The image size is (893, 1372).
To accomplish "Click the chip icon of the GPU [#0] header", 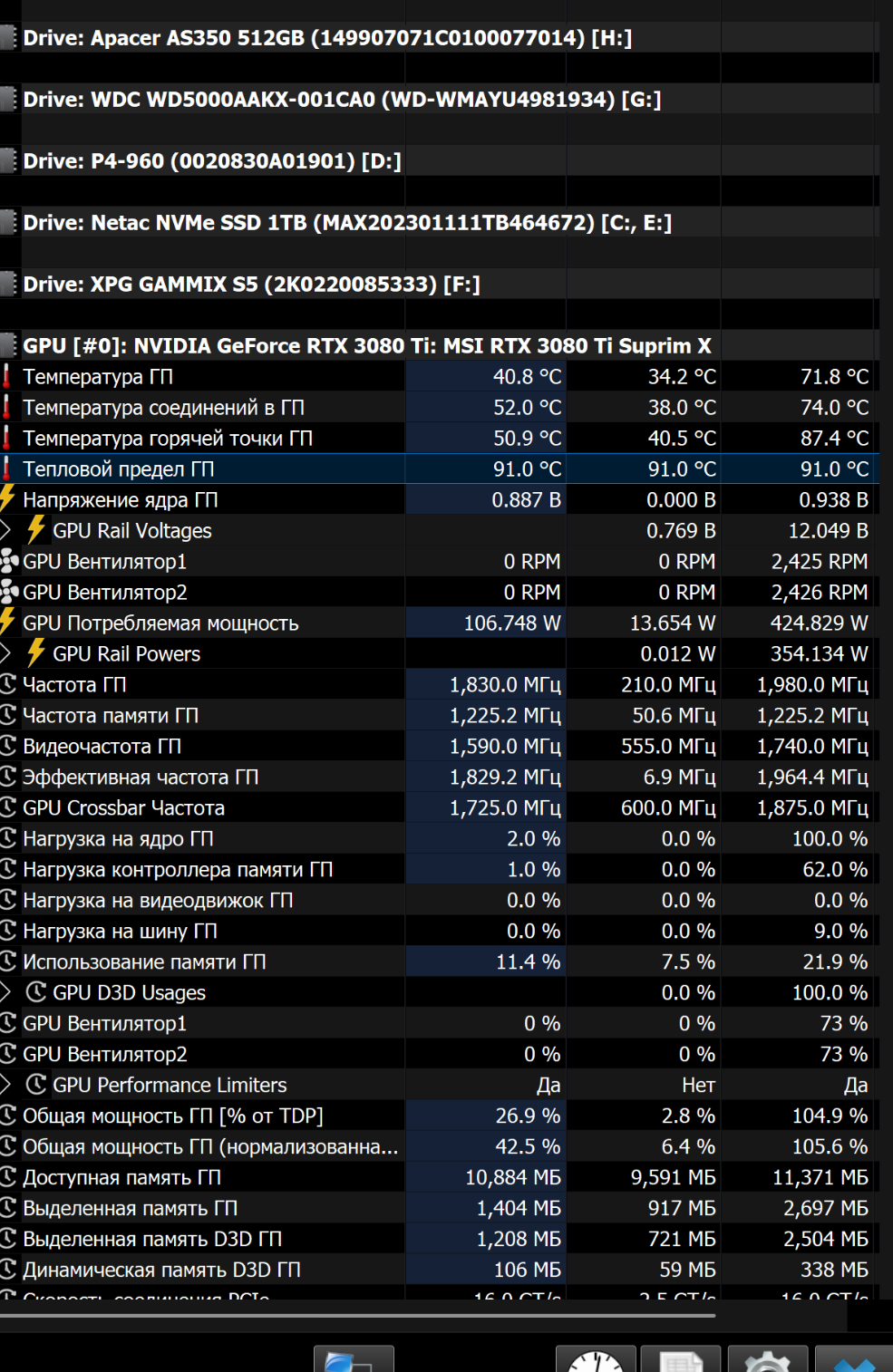I will point(8,345).
